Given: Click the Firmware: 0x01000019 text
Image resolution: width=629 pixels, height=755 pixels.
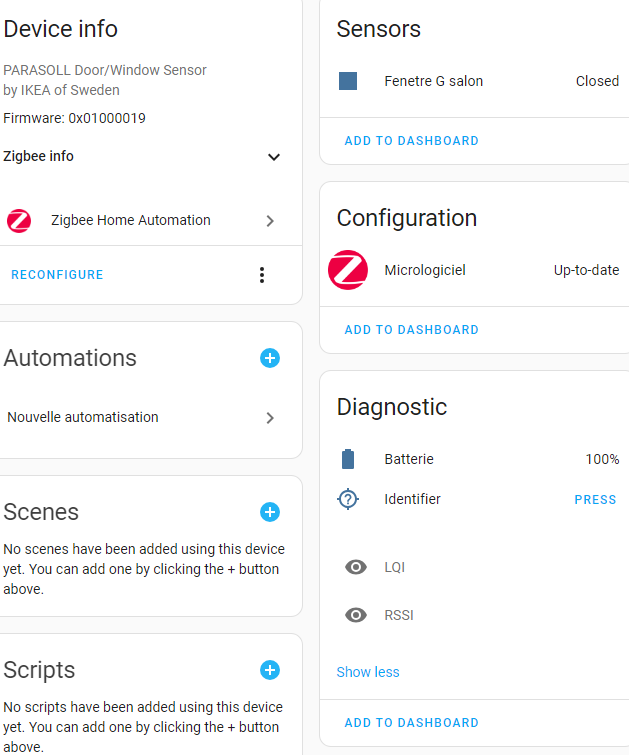Looking at the screenshot, I should (x=74, y=118).
